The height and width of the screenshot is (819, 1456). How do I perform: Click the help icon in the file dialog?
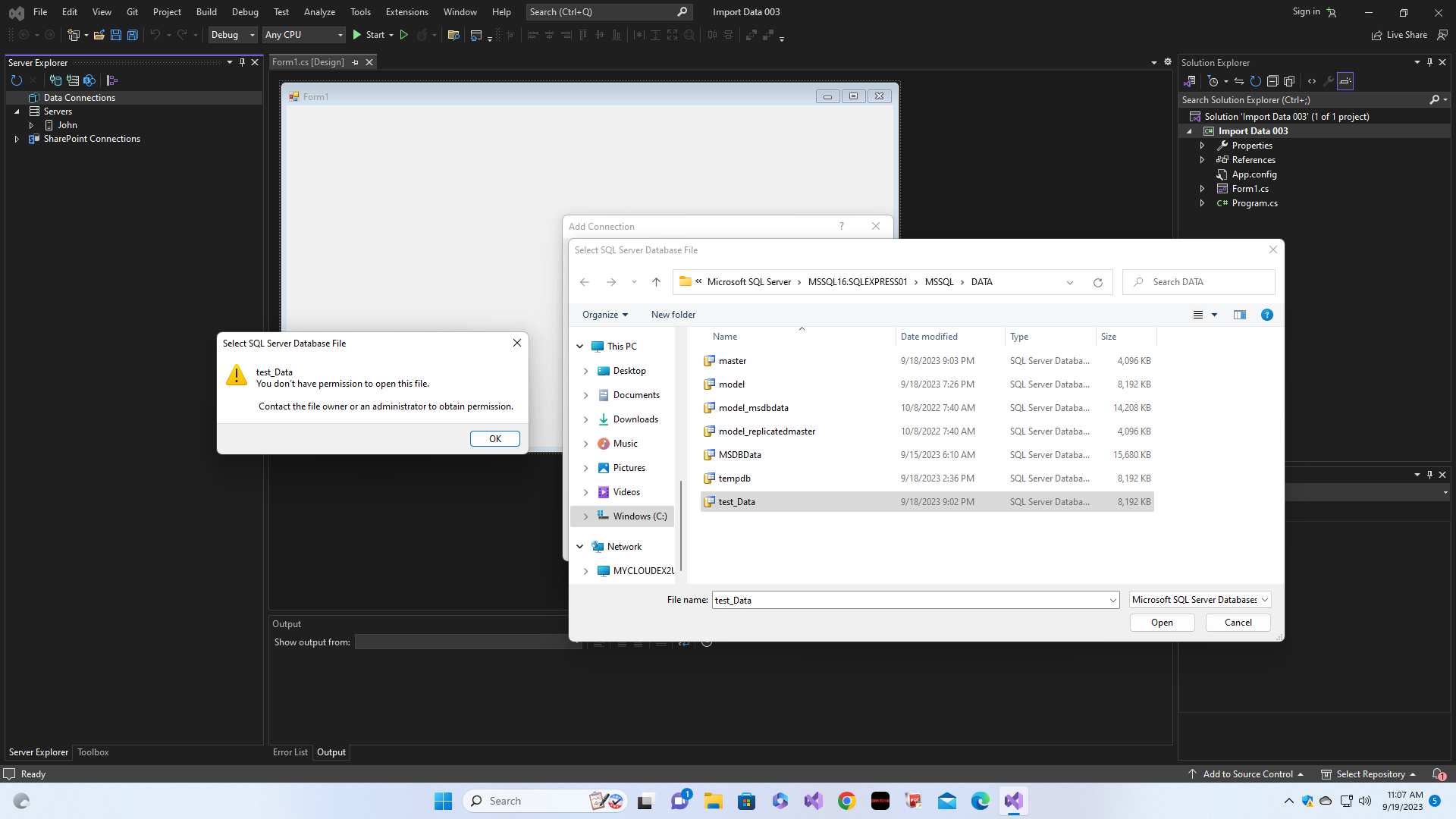[x=1266, y=315]
